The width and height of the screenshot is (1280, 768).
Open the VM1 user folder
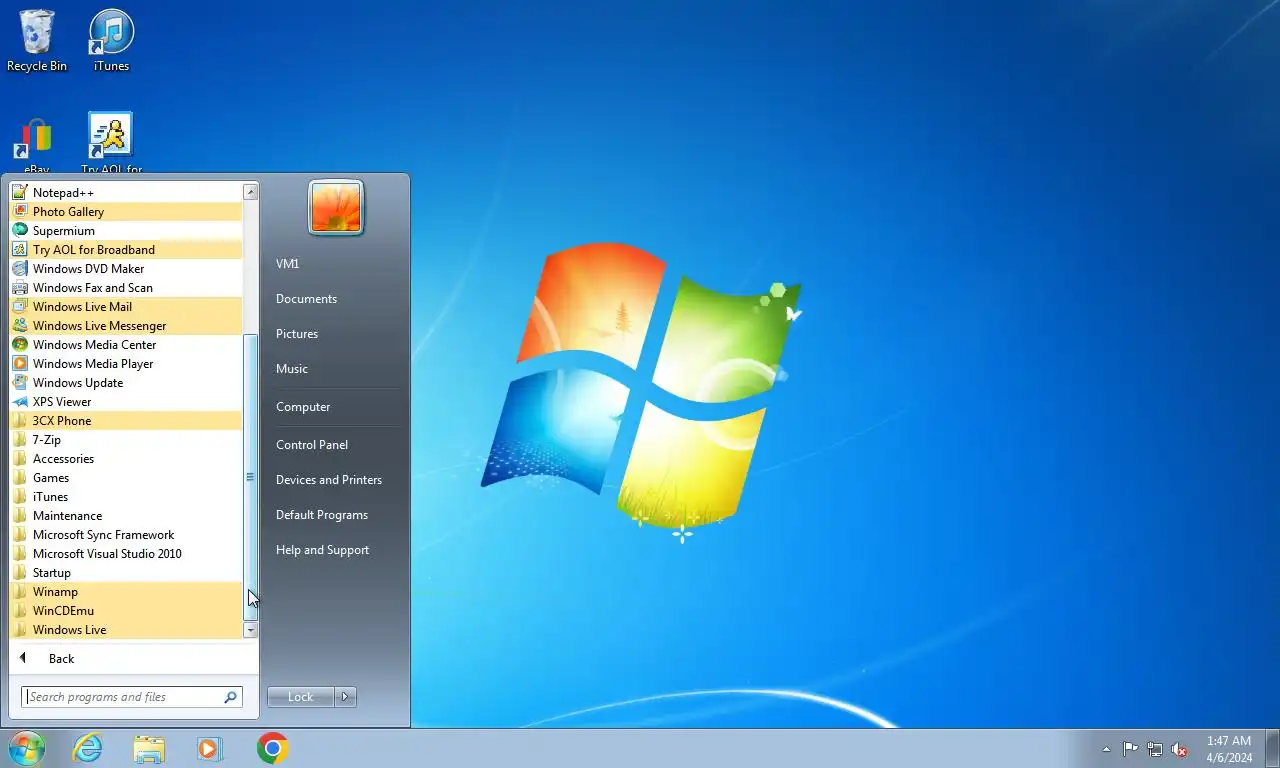[336, 264]
